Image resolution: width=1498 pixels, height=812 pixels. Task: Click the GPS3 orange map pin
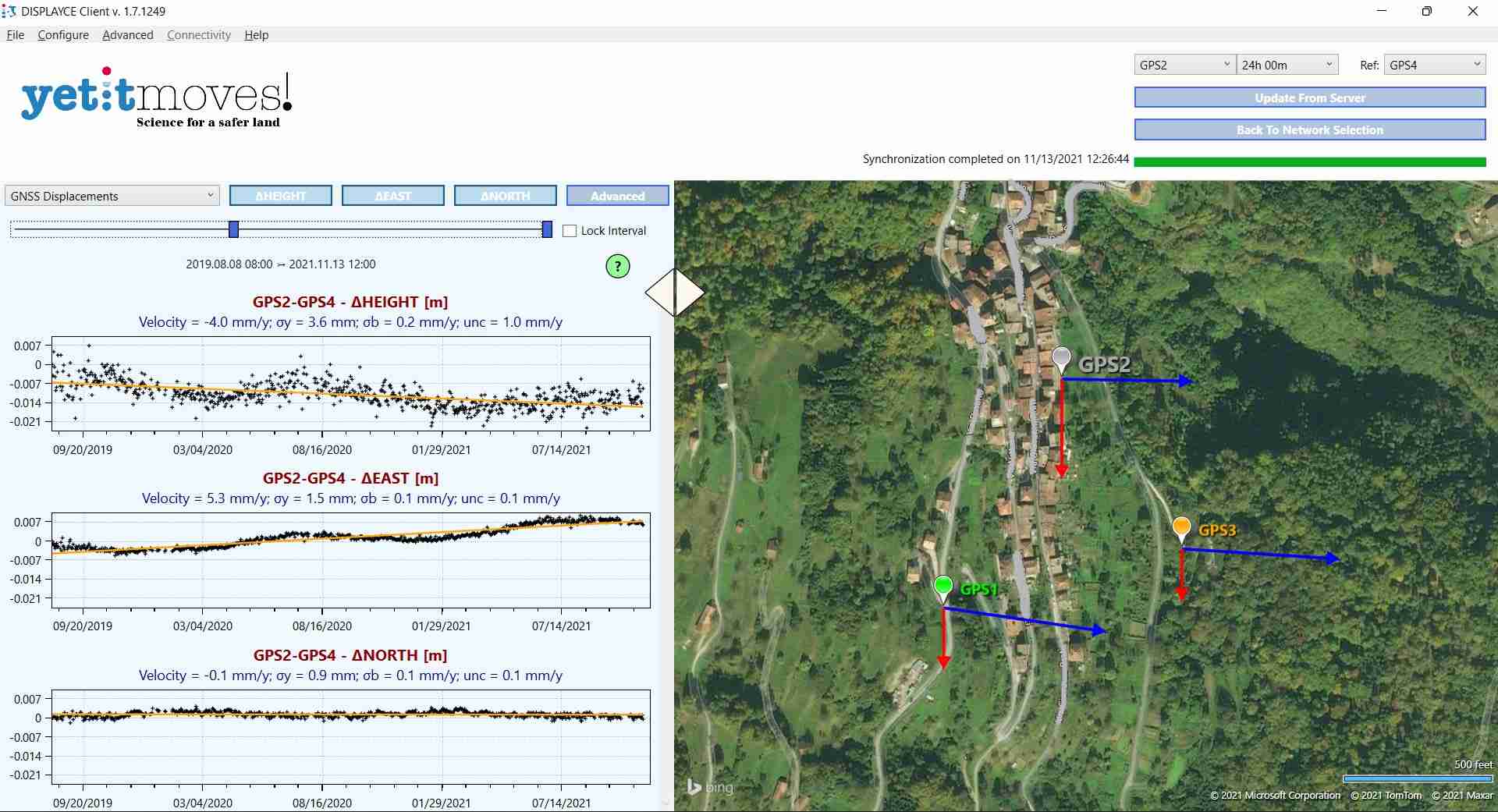[1181, 530]
